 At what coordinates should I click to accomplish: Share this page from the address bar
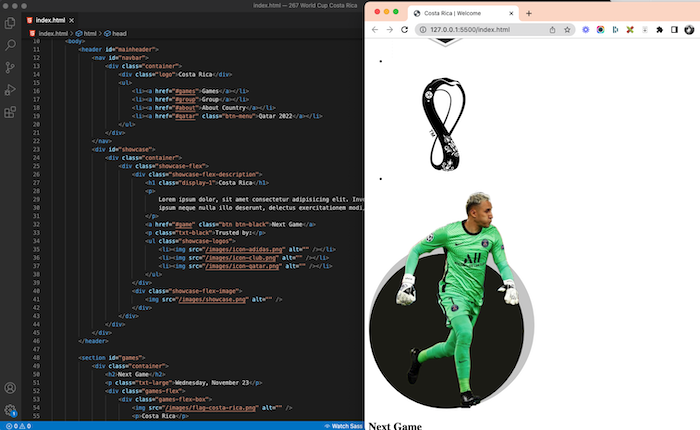pyautogui.click(x=552, y=29)
